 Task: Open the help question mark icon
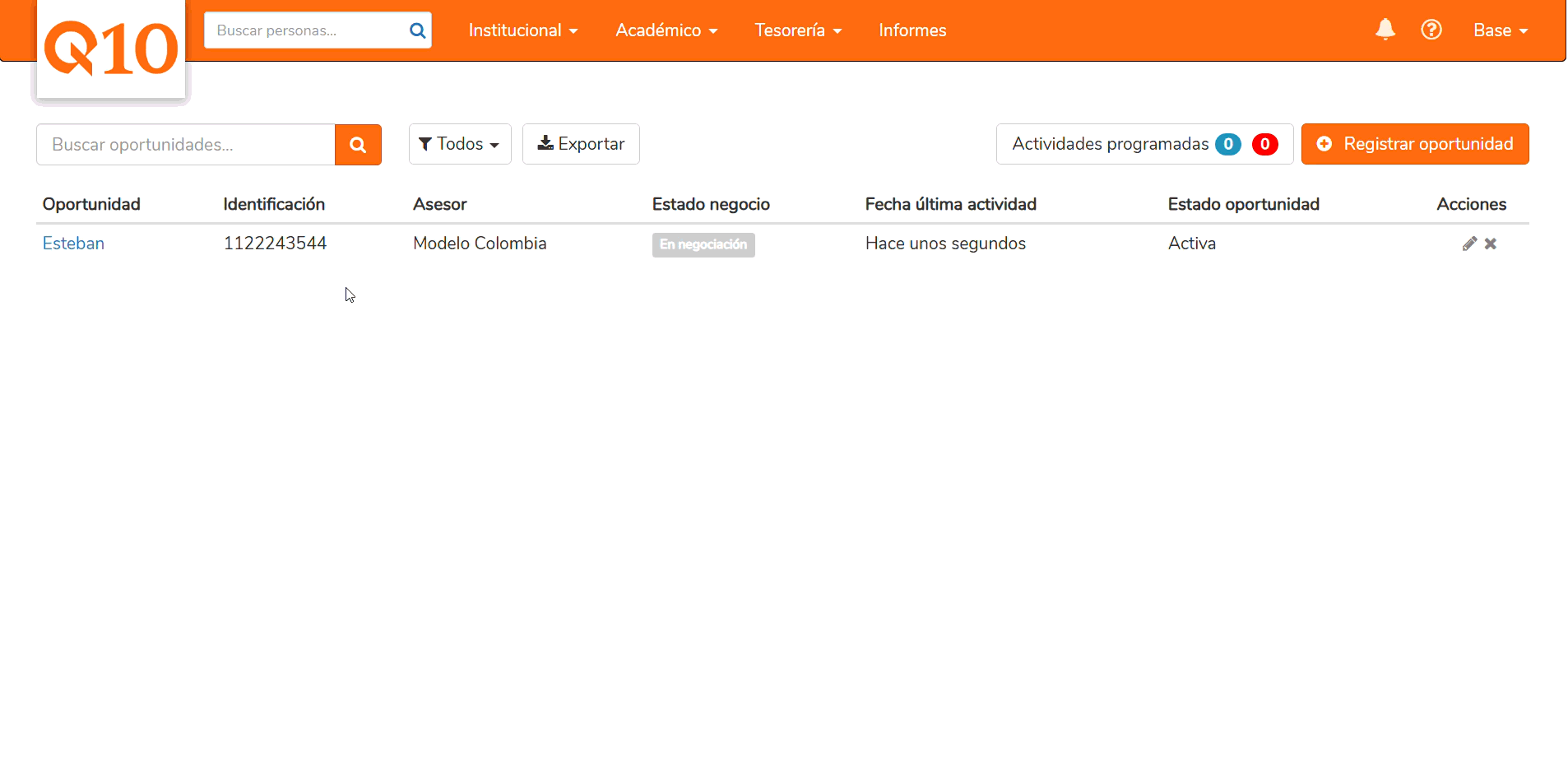point(1431,30)
